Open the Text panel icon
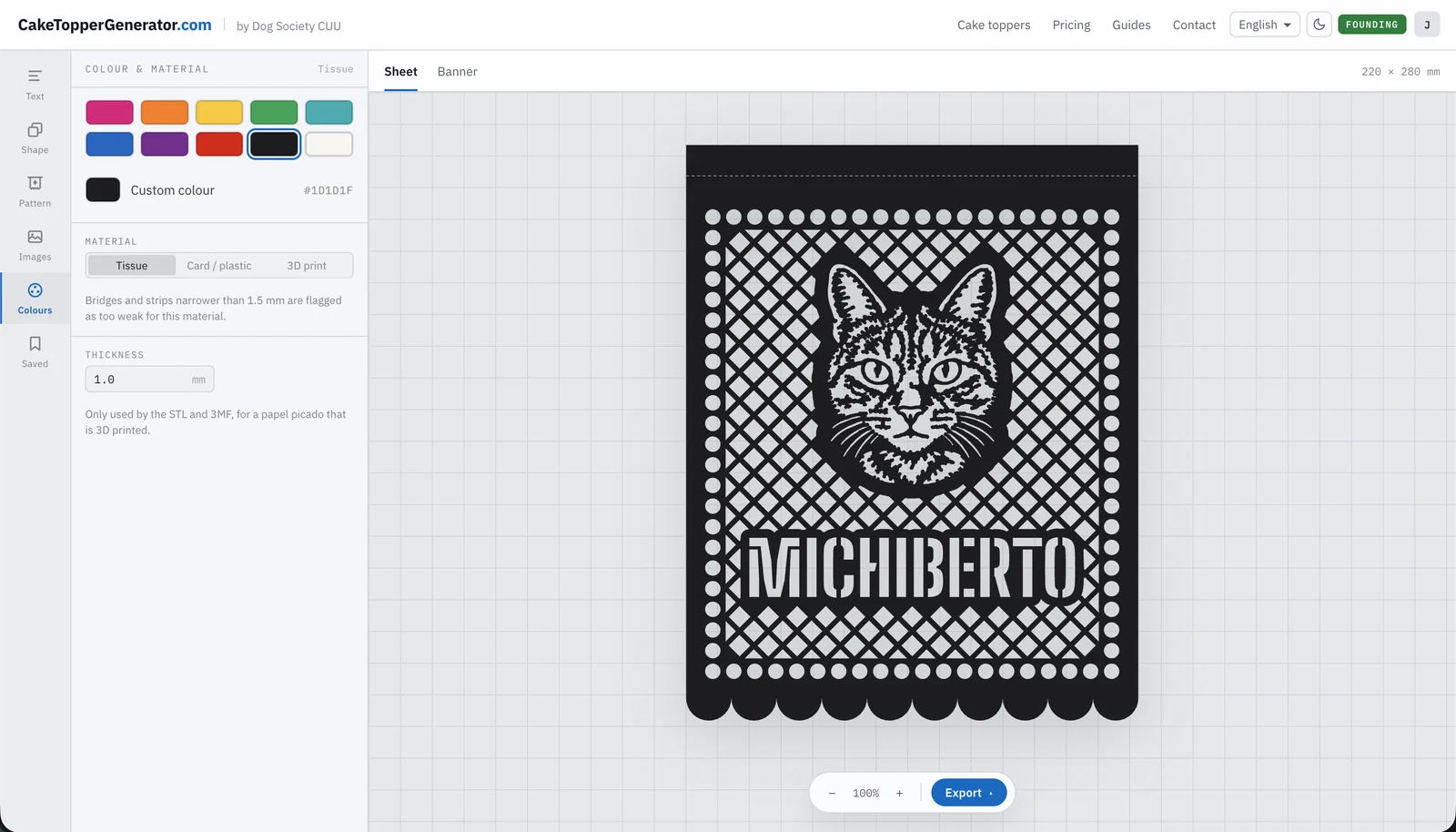The image size is (1456, 832). [35, 84]
